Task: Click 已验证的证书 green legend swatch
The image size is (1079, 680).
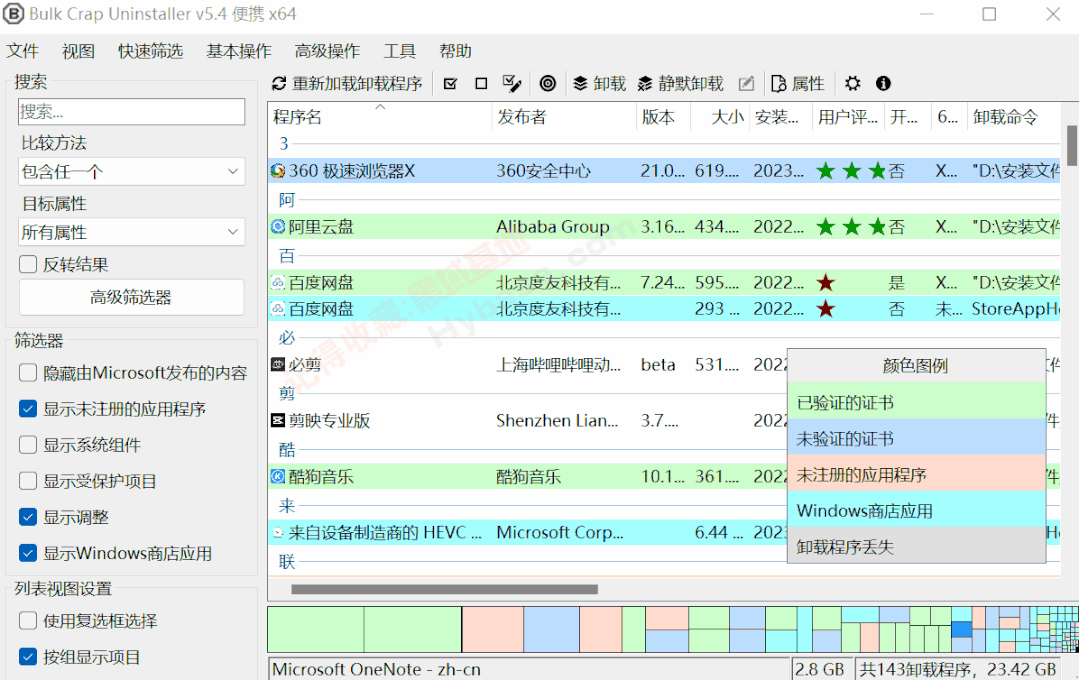Action: 917,401
